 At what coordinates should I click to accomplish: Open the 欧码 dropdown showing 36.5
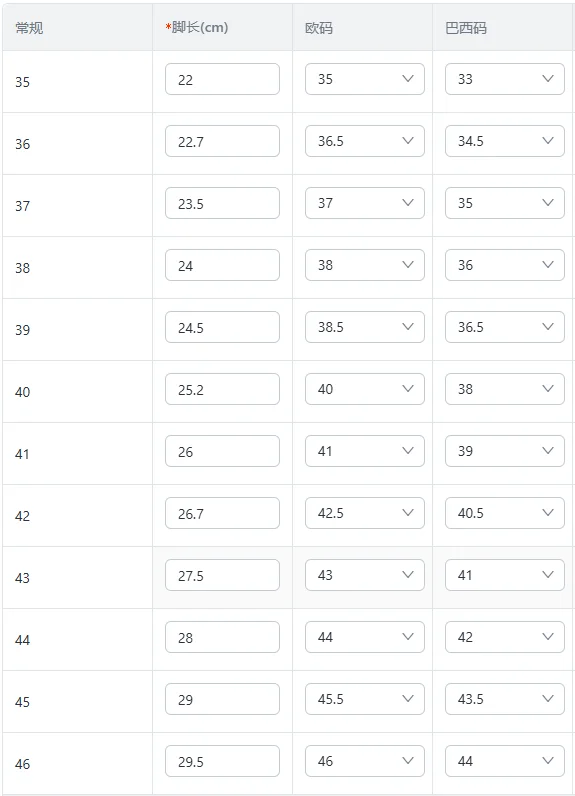(364, 141)
